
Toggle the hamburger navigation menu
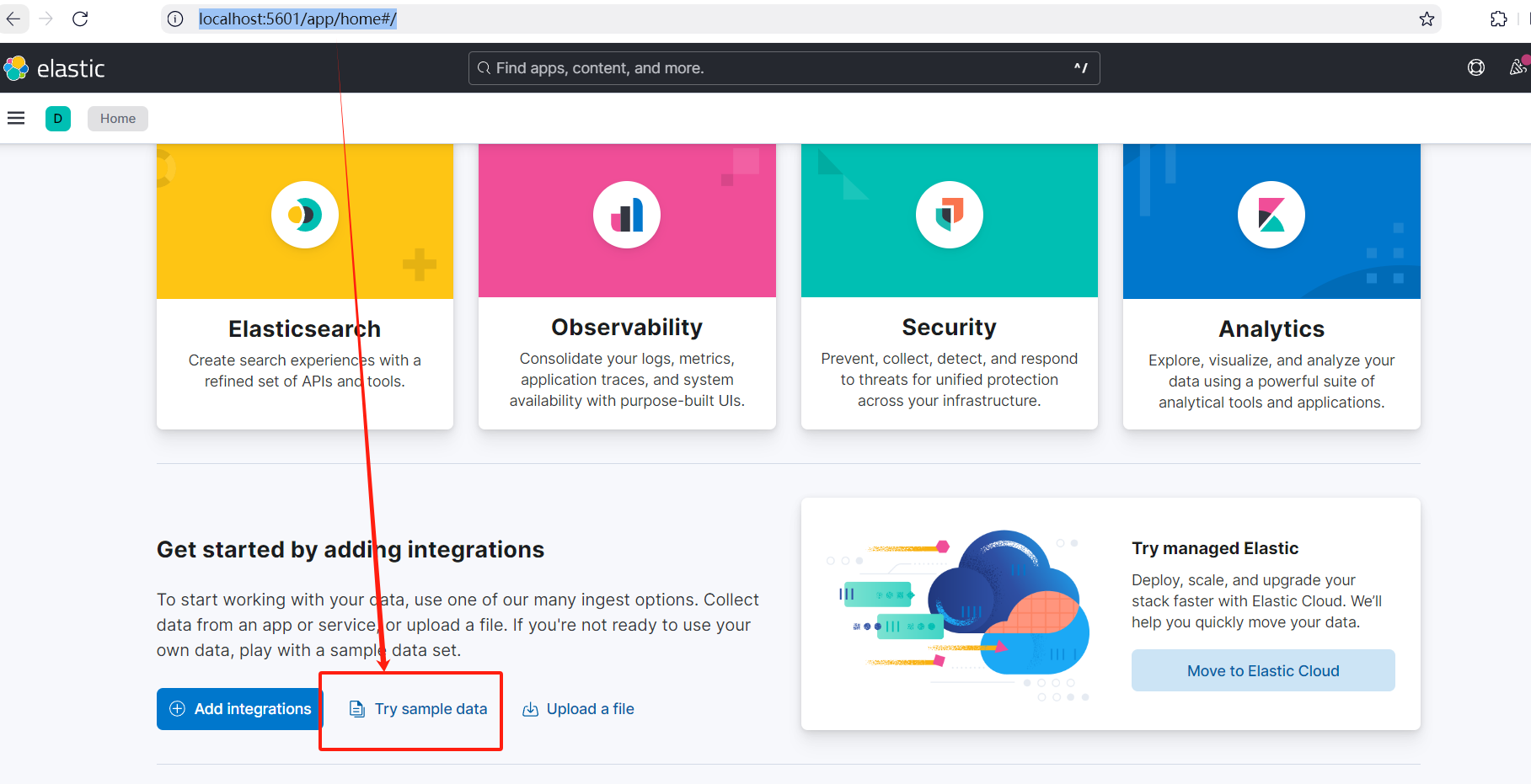pyautogui.click(x=16, y=118)
